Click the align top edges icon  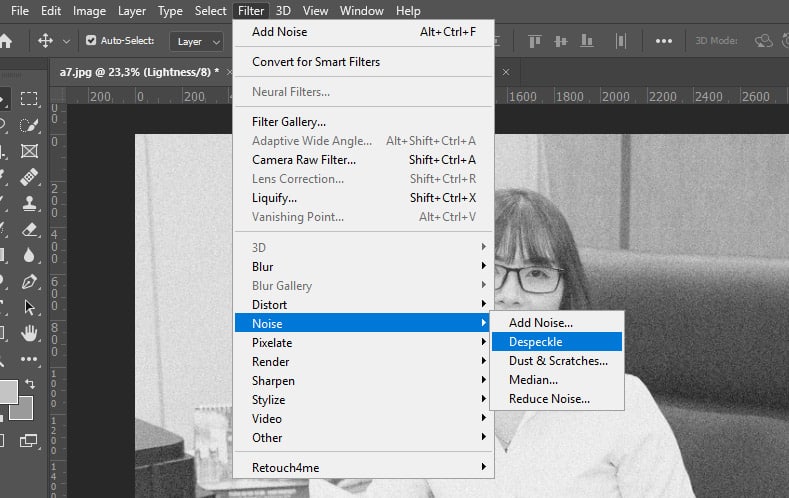pyautogui.click(x=535, y=41)
